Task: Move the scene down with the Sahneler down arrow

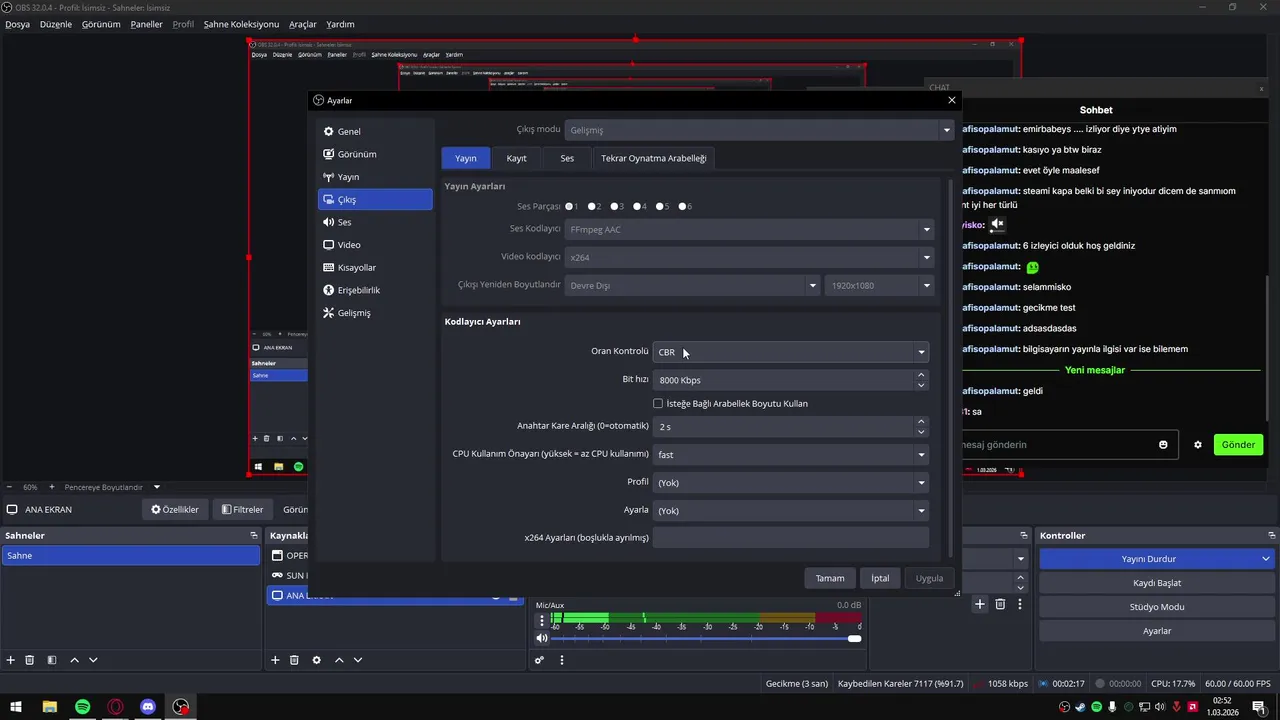Action: tap(93, 660)
